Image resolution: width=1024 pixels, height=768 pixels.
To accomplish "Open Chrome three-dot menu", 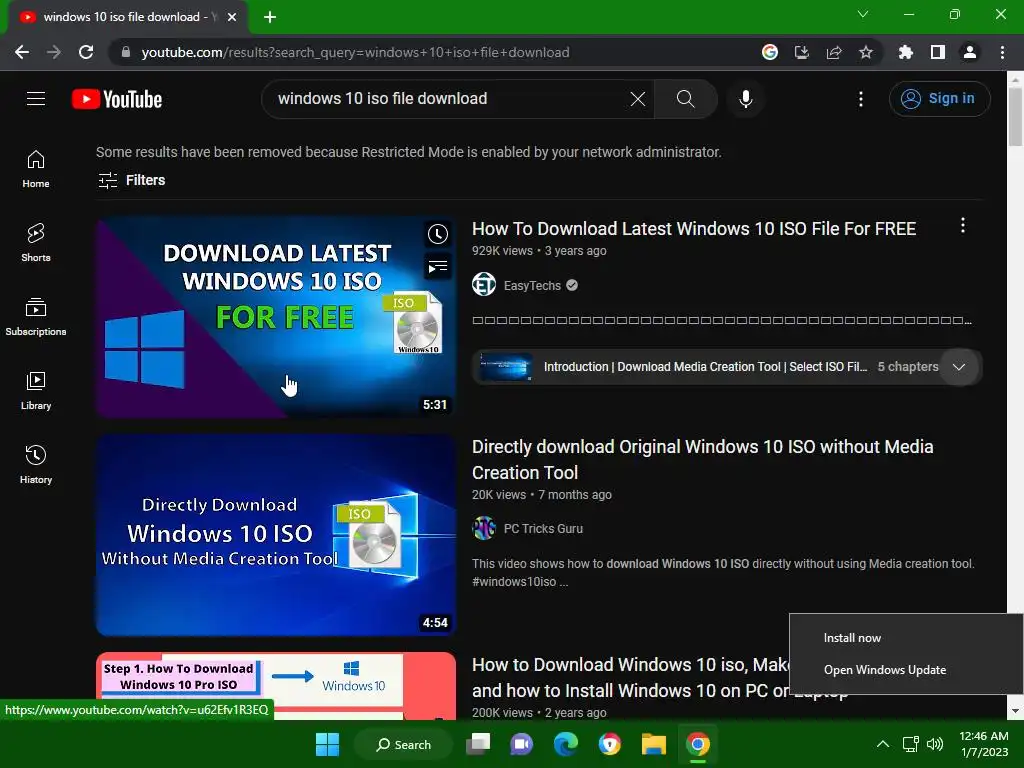I will (x=1002, y=52).
